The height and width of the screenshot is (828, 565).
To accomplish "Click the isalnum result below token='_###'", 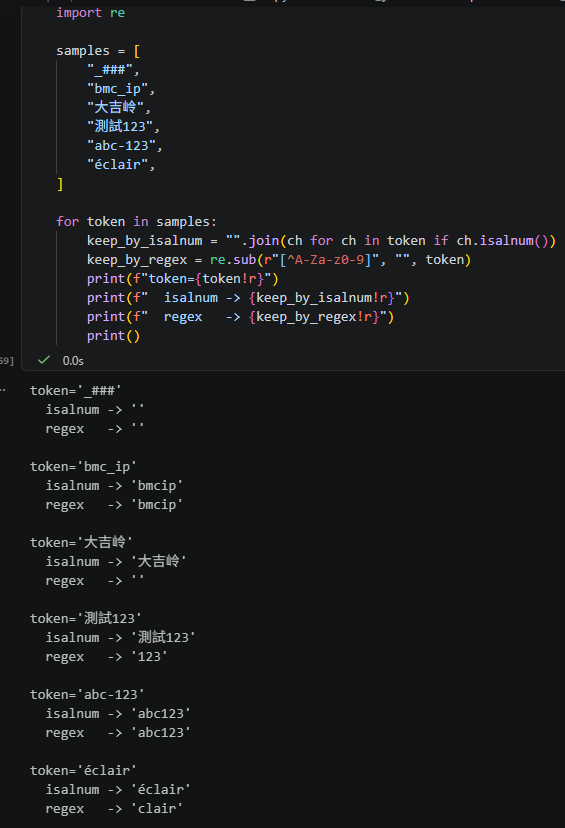I will (x=95, y=410).
